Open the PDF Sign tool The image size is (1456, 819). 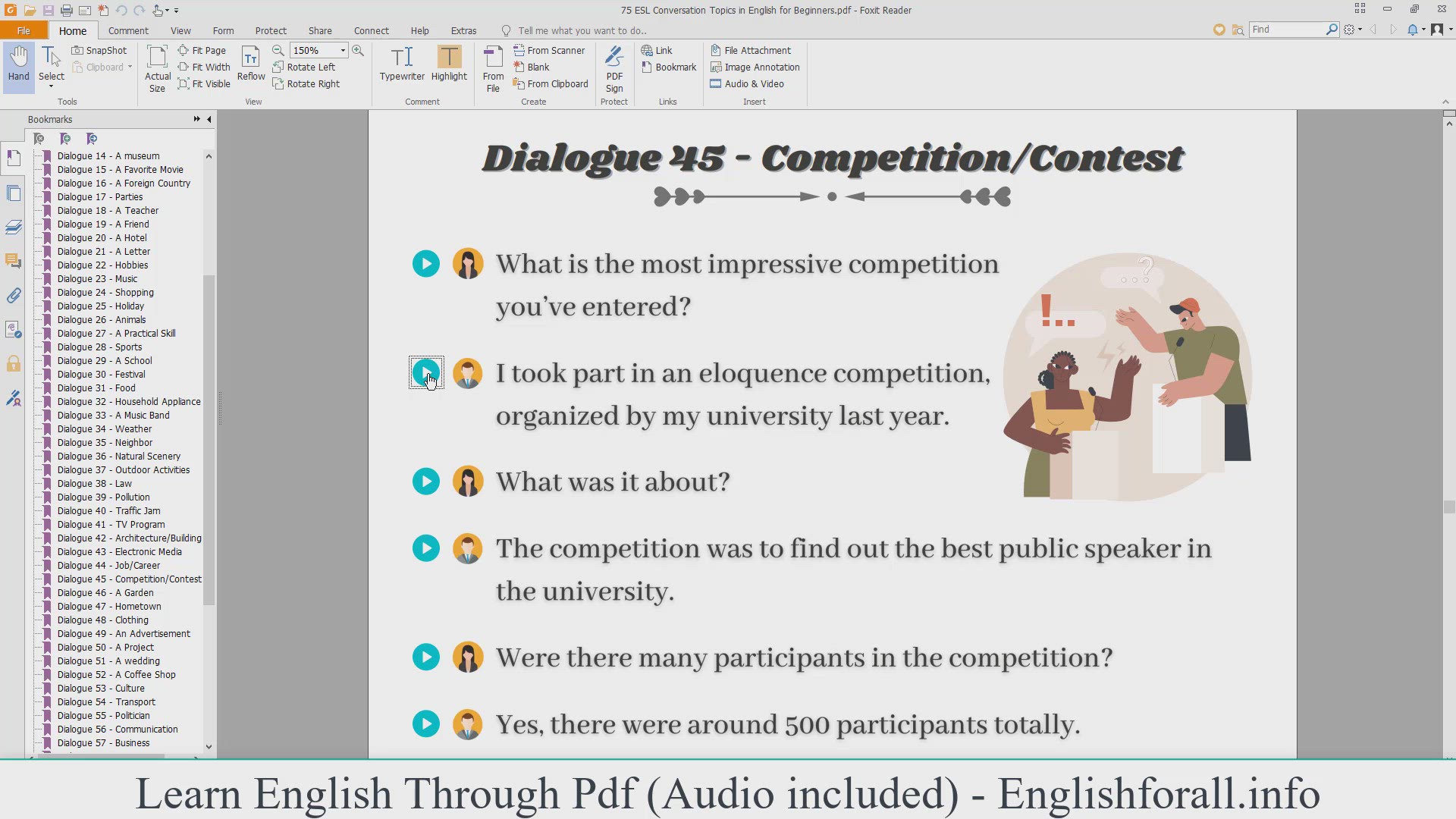614,68
